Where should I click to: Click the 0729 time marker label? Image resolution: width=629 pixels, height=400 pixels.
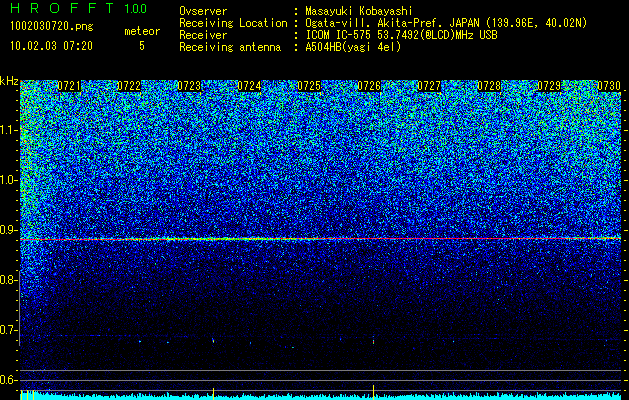[549, 86]
